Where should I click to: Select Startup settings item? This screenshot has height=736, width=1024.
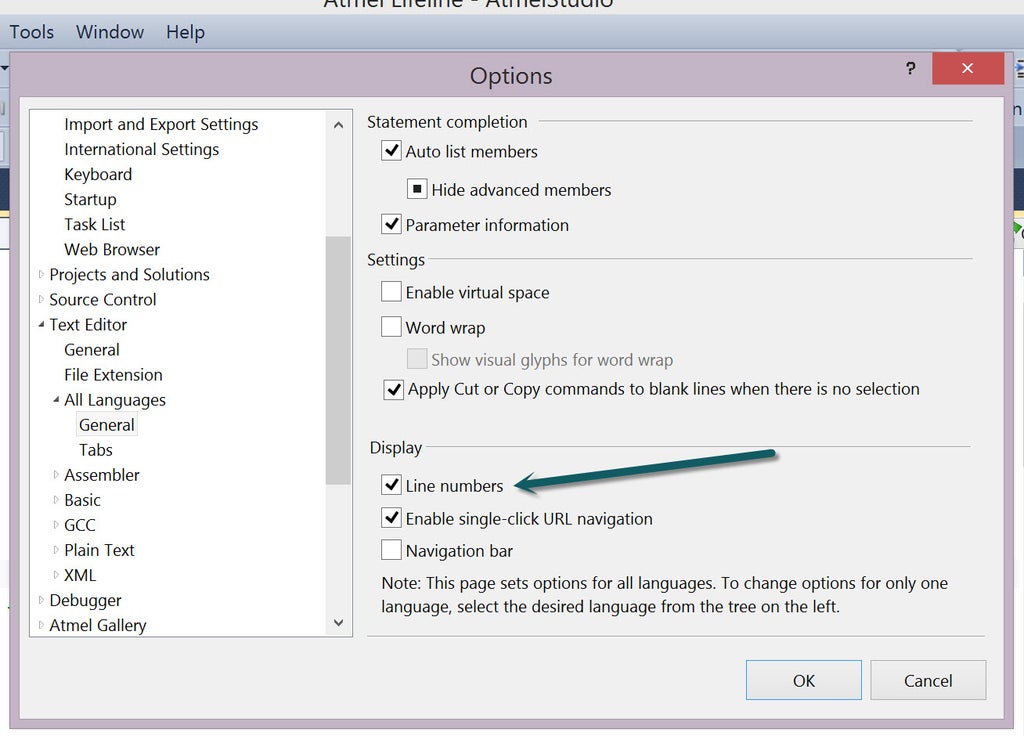[90, 199]
